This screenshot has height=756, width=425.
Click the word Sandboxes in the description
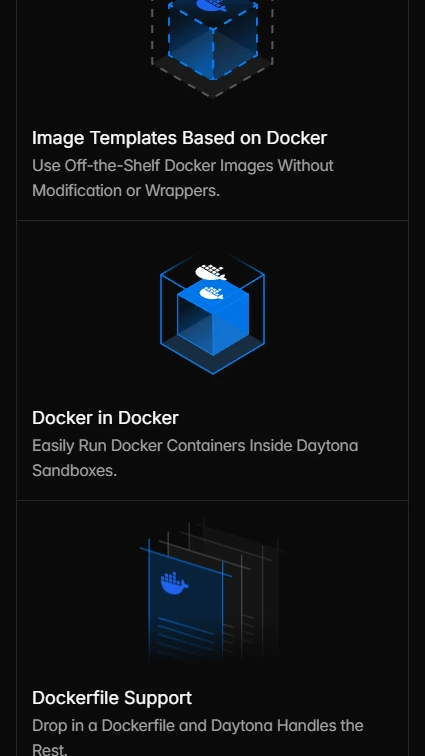click(74, 470)
